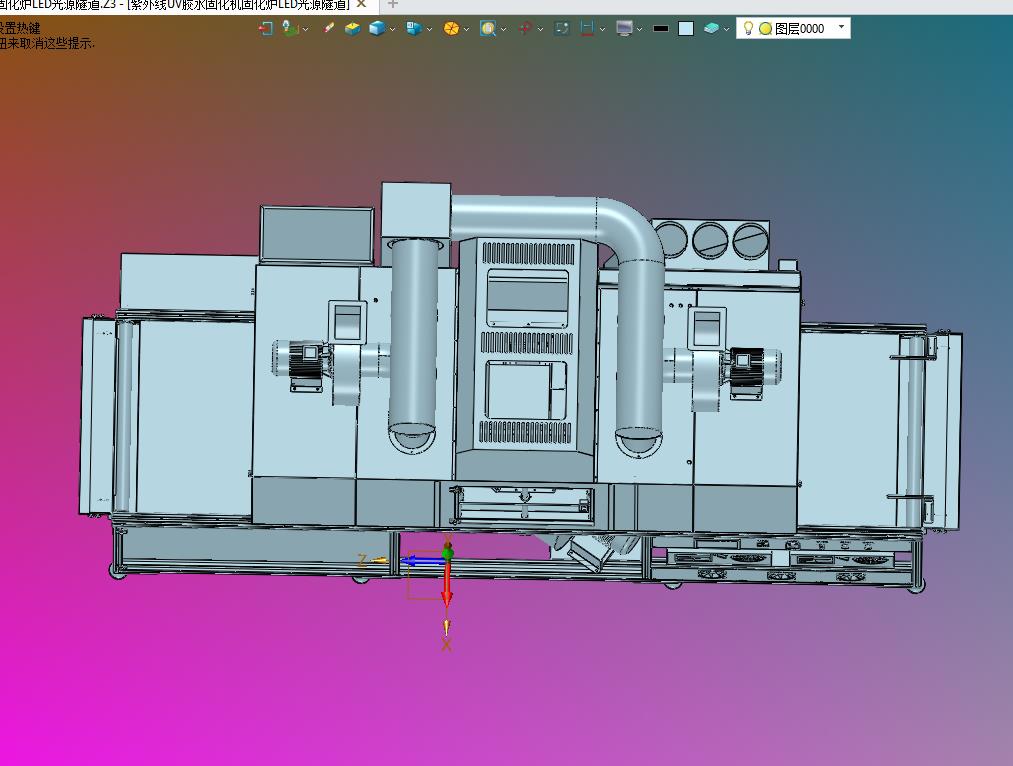Viewport: 1013px width, 766px height.
Task: Click the red X axis arrow of triad
Action: (446, 583)
